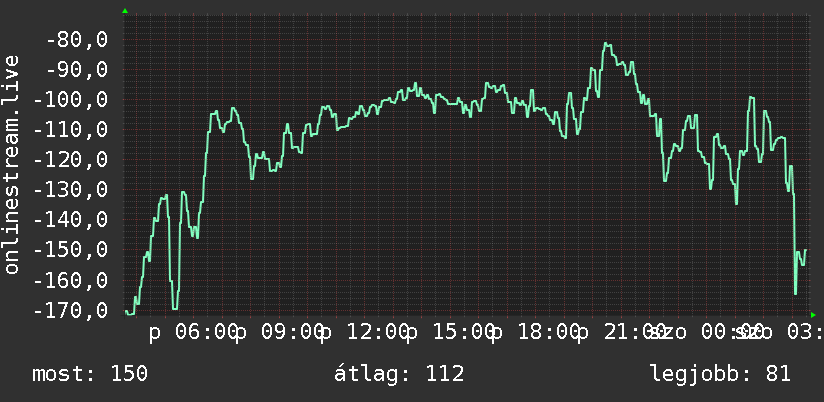824x402 pixels.
Task: Select the p 09:00 time label
Action: pyautogui.click(x=277, y=333)
